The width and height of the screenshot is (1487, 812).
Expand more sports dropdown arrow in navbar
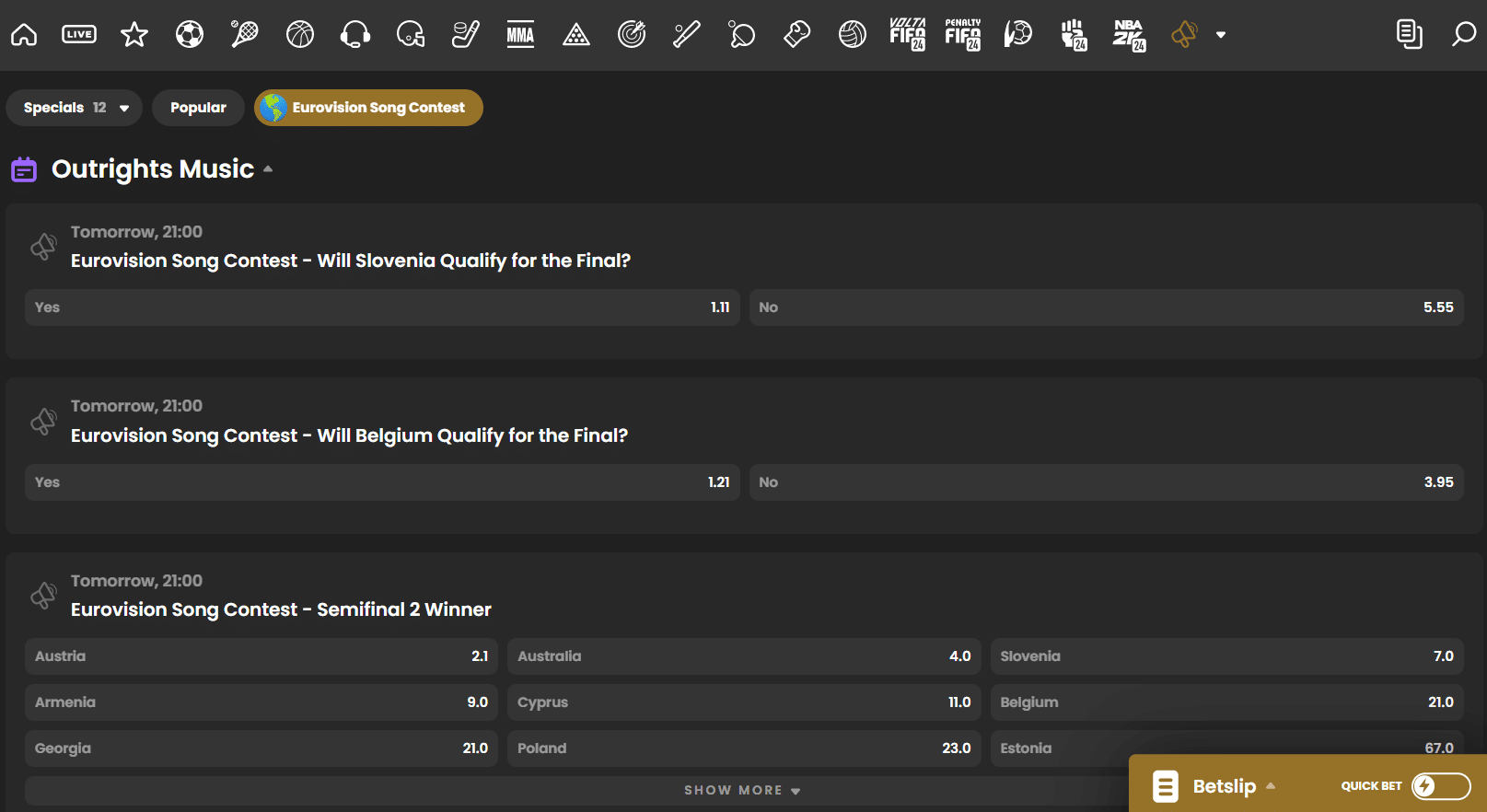pyautogui.click(x=1221, y=35)
